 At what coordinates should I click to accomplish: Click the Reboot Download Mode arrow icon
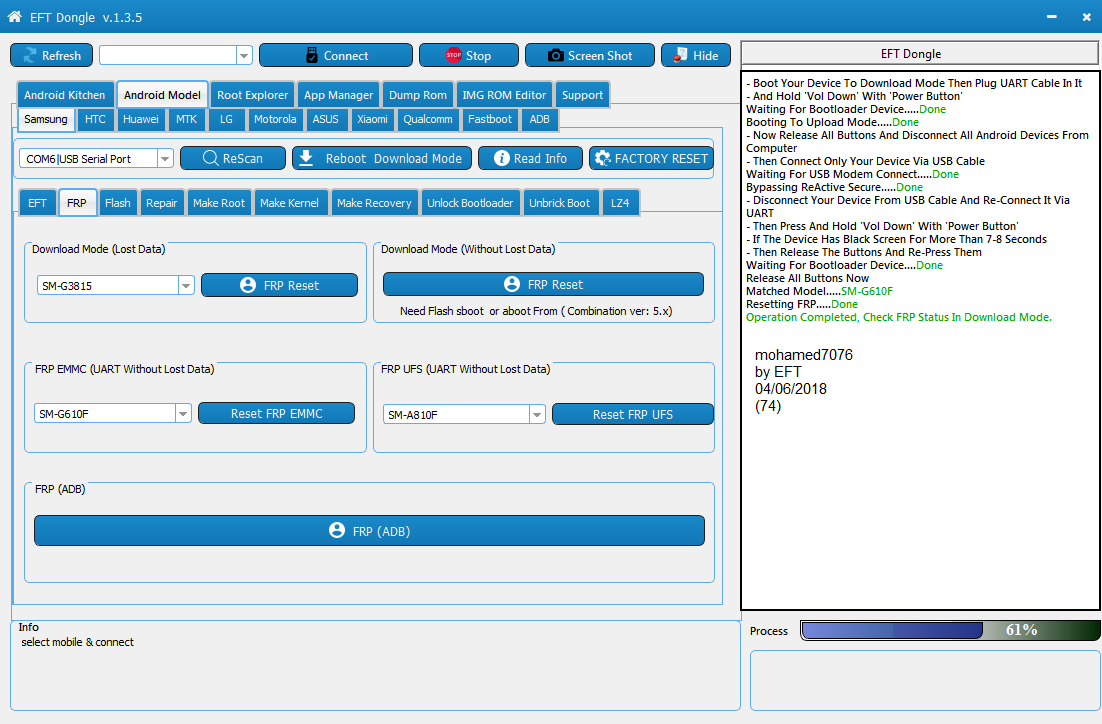click(x=306, y=158)
